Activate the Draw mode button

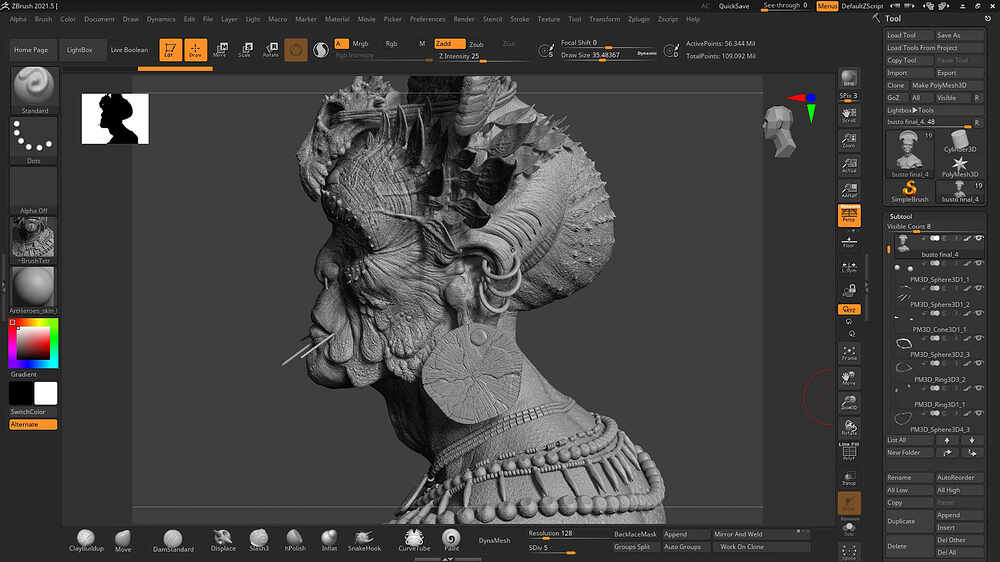[x=195, y=50]
